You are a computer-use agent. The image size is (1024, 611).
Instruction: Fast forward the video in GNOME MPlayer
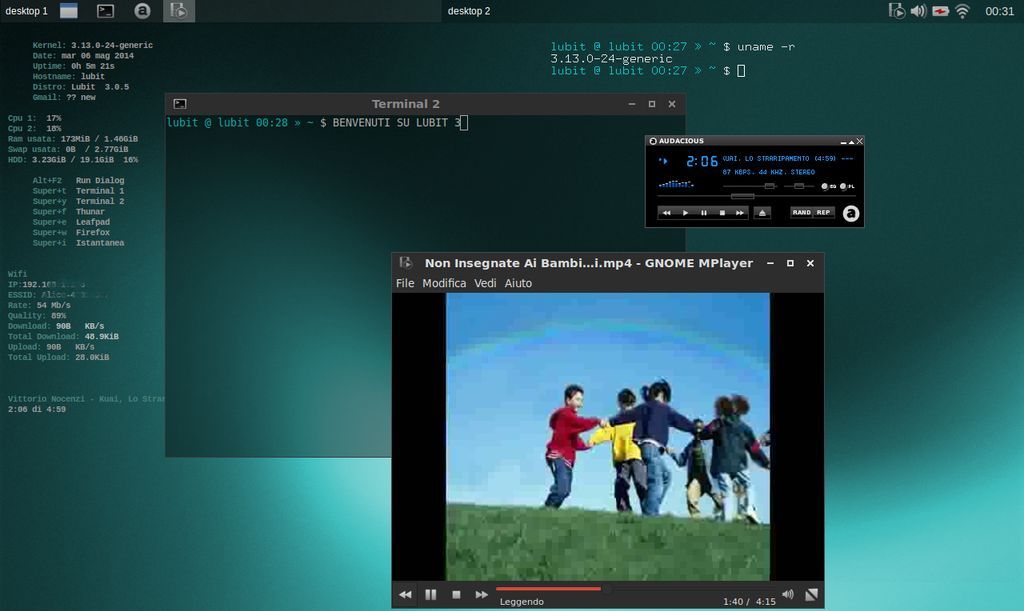click(482, 594)
